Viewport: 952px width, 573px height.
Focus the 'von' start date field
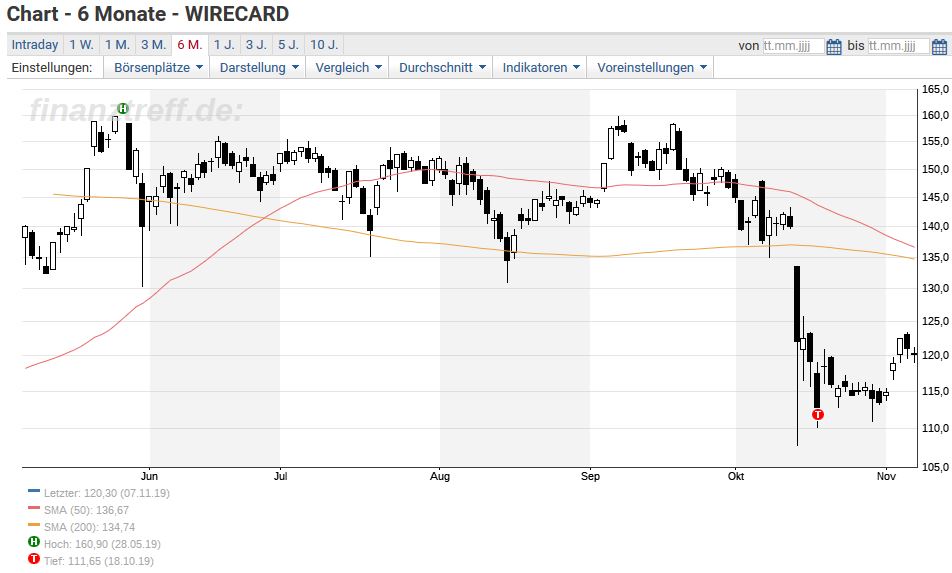click(x=794, y=46)
